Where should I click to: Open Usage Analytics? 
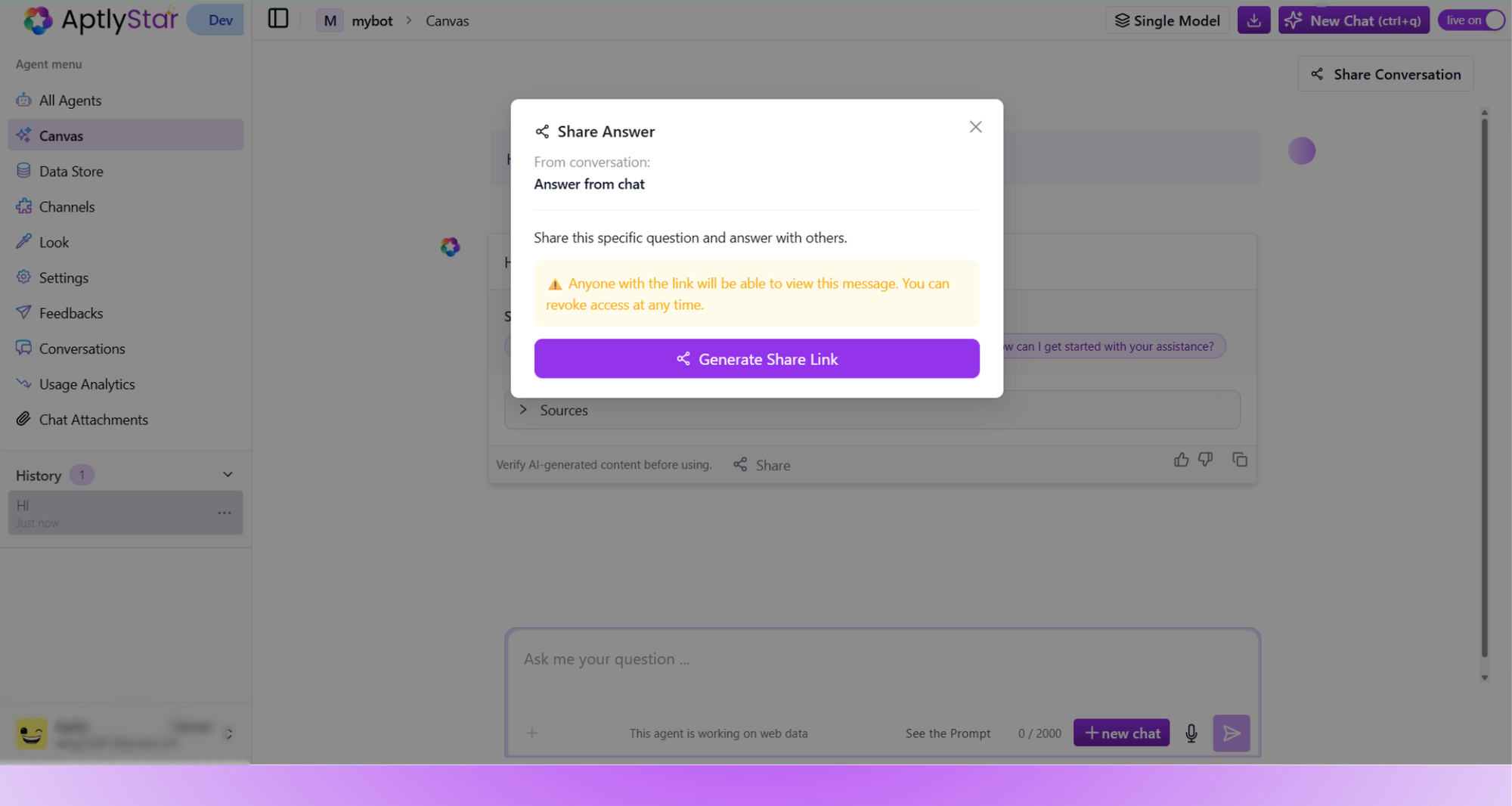pos(86,384)
